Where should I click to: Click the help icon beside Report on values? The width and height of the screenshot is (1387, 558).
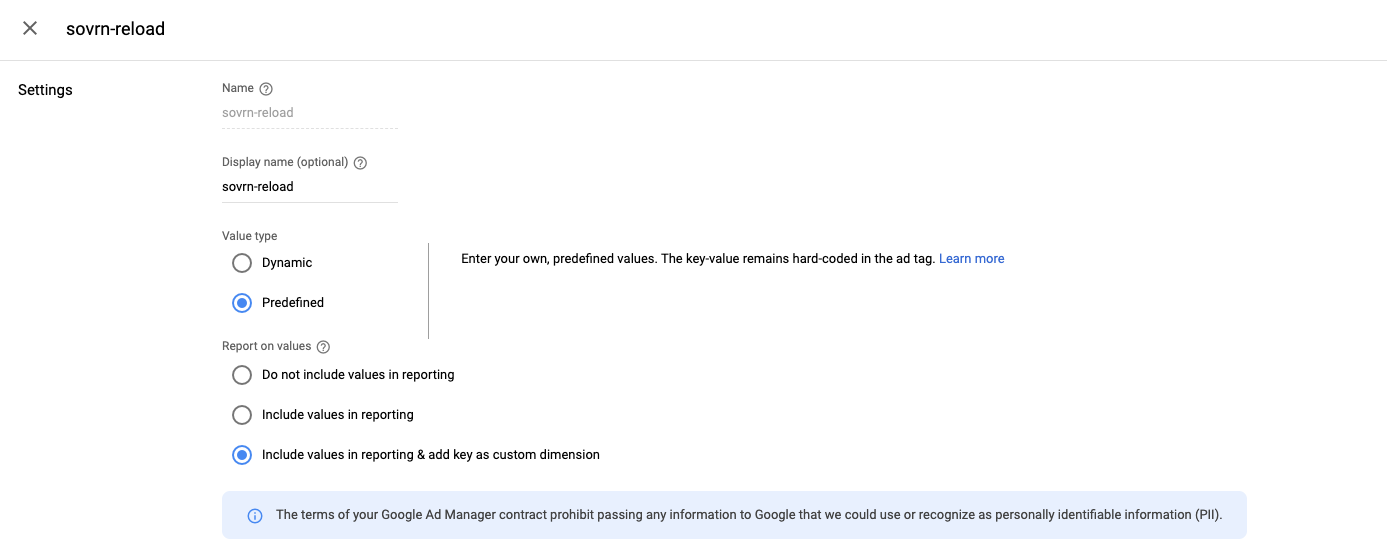click(x=323, y=347)
